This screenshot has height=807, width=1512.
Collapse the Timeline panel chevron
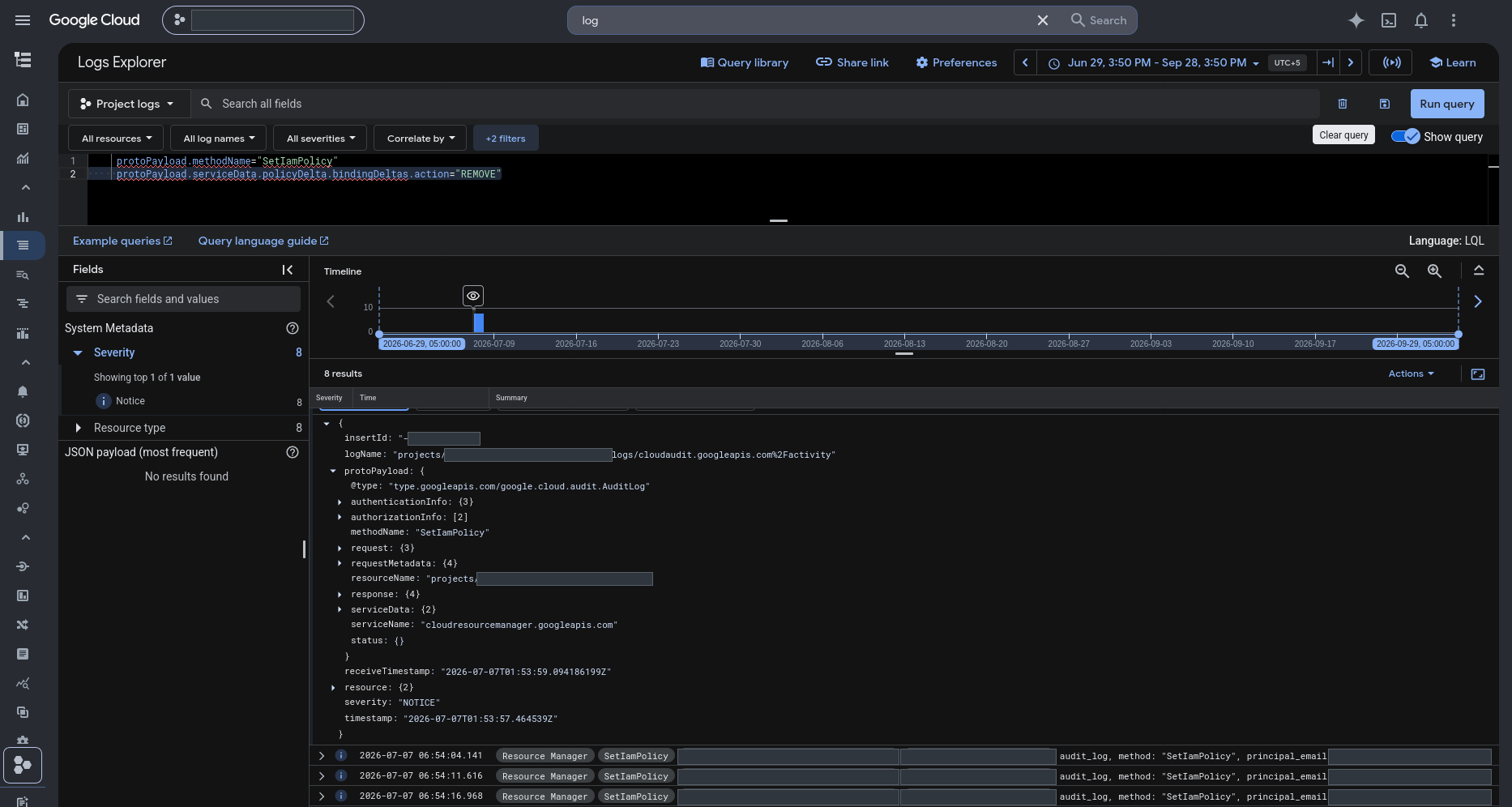1479,271
